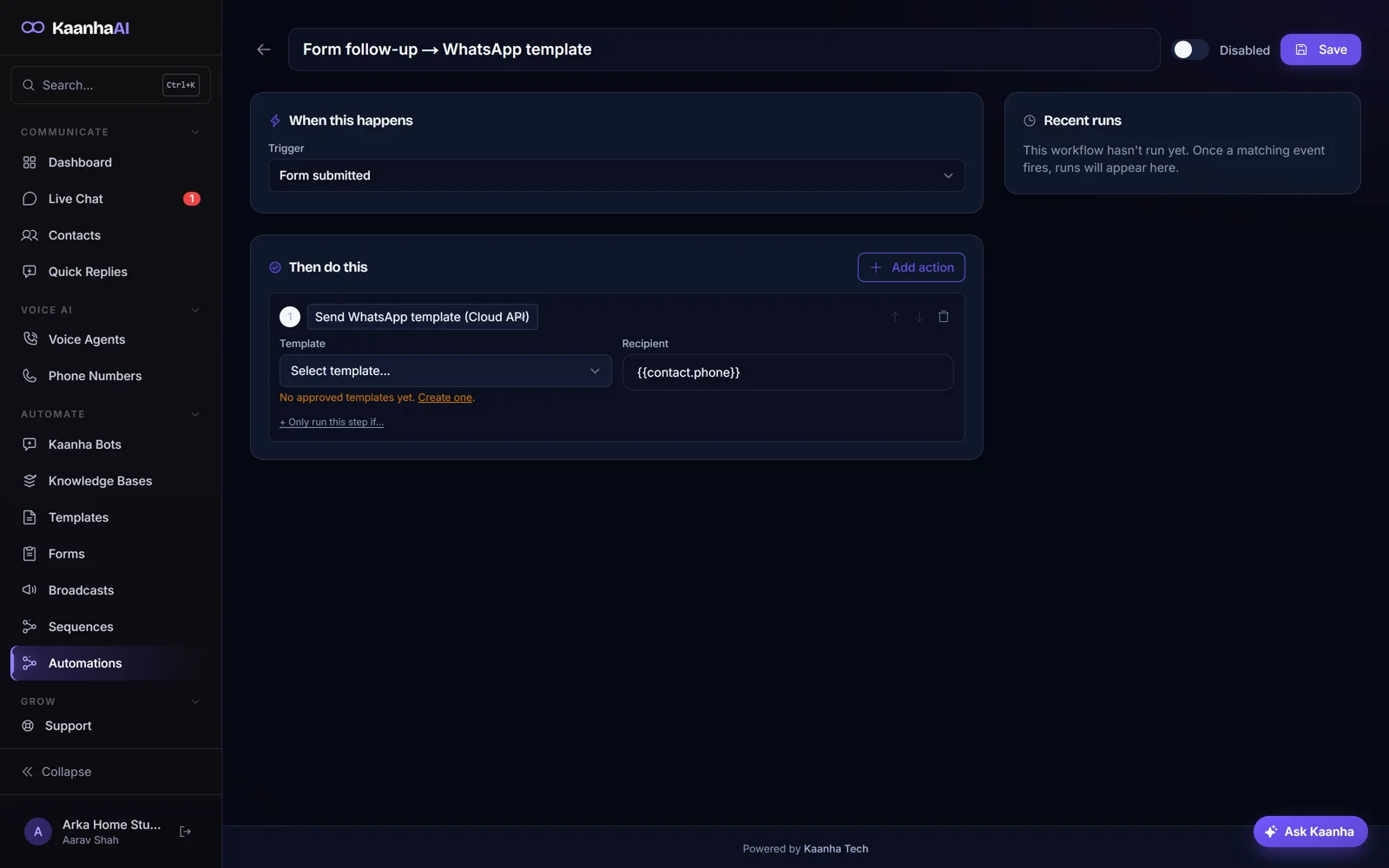1389x868 pixels.
Task: Collapse the Communicate section
Action: (x=195, y=132)
